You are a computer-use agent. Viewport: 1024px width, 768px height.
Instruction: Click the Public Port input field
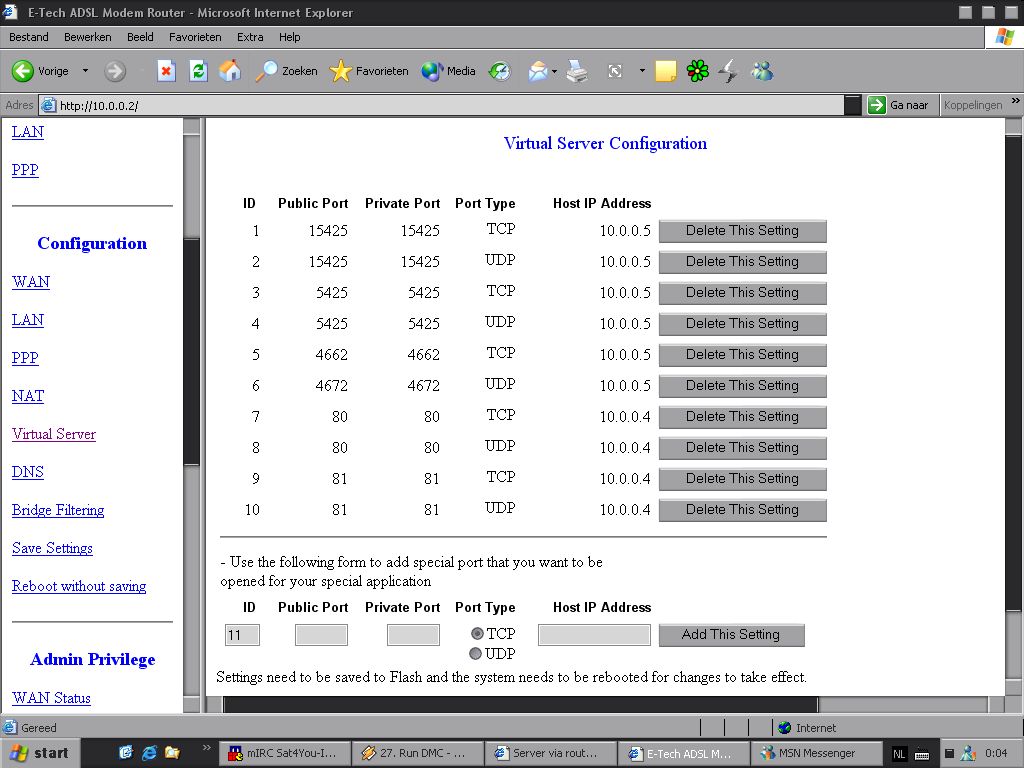[x=321, y=635]
